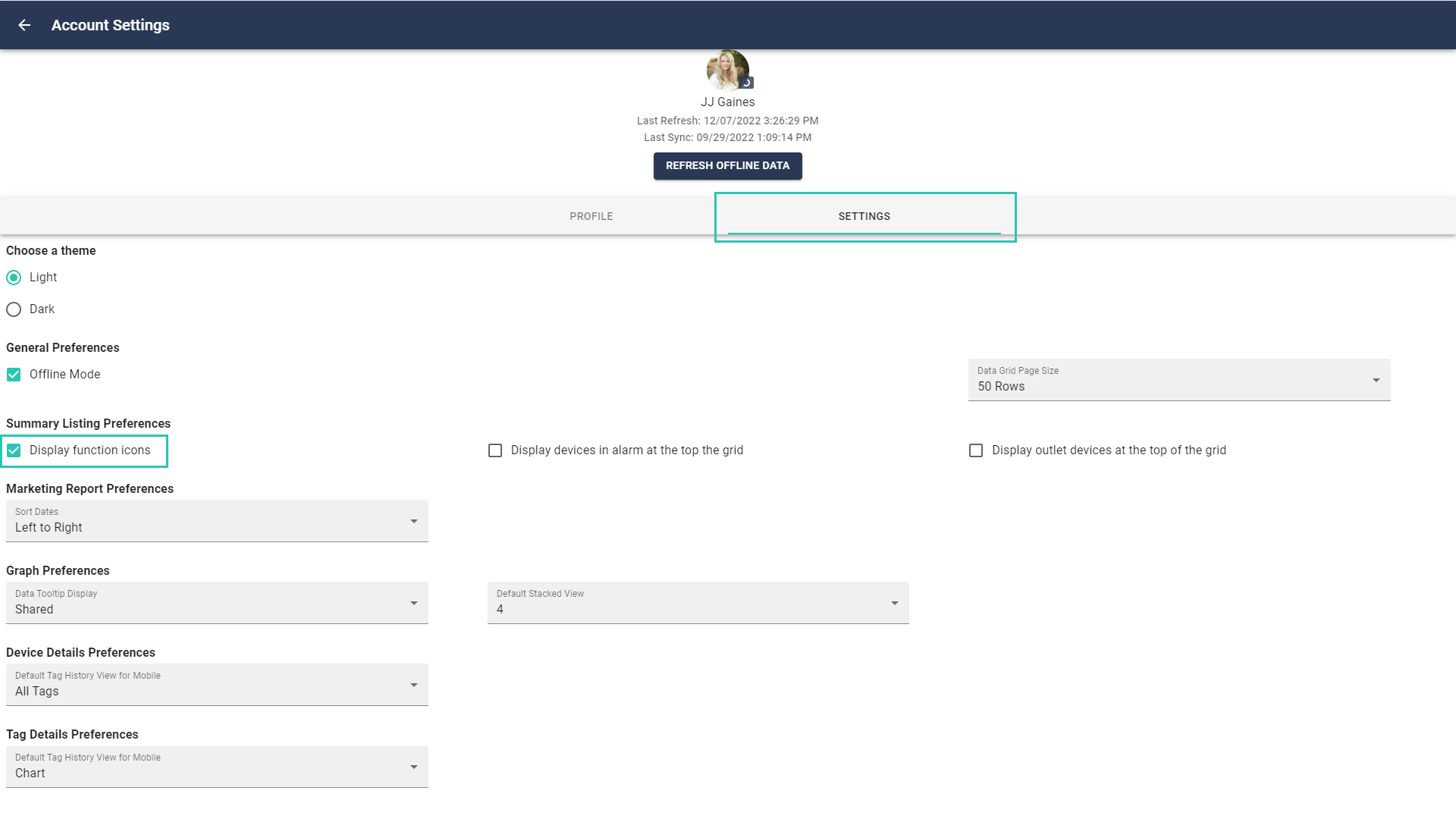The width and height of the screenshot is (1456, 819).
Task: Toggle the Offline Mode checkbox
Action: pos(14,375)
